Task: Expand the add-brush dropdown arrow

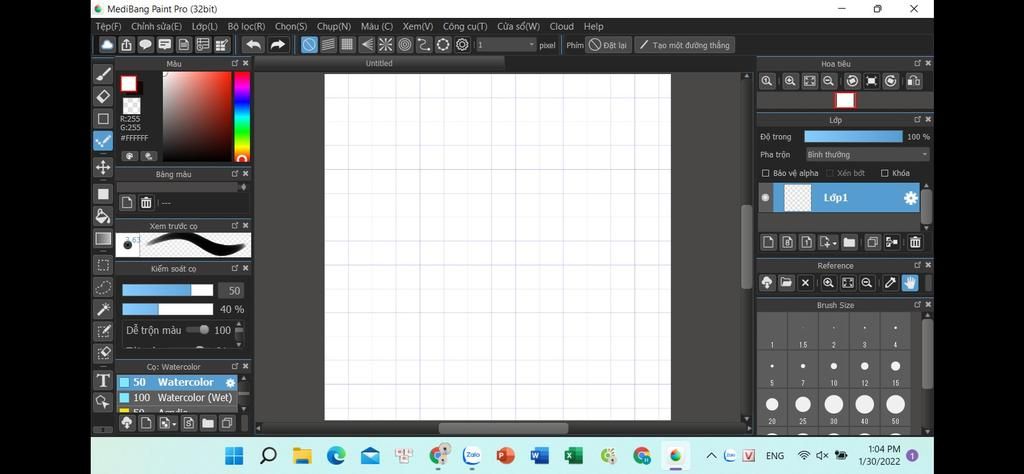Action: [x=174, y=424]
